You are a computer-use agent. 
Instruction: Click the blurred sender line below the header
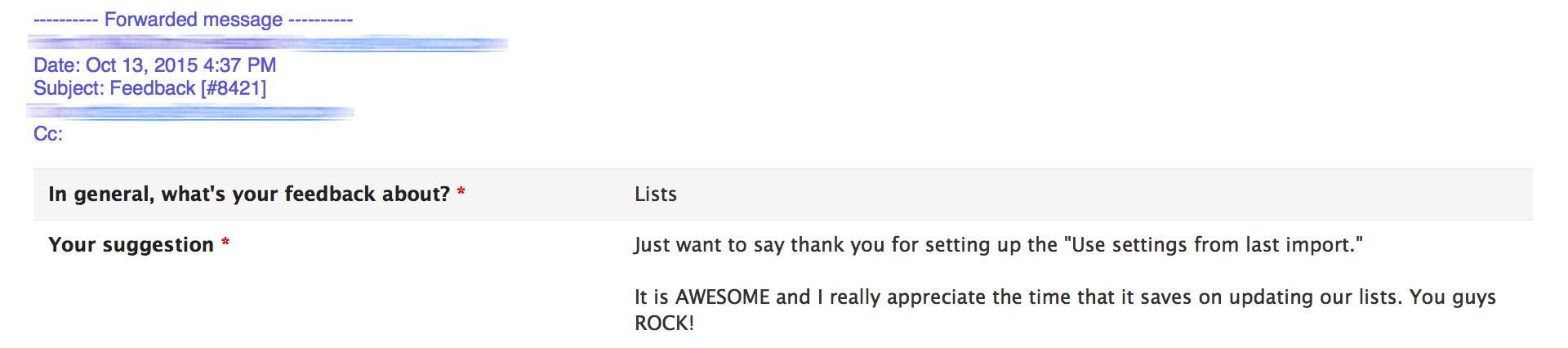point(268,42)
